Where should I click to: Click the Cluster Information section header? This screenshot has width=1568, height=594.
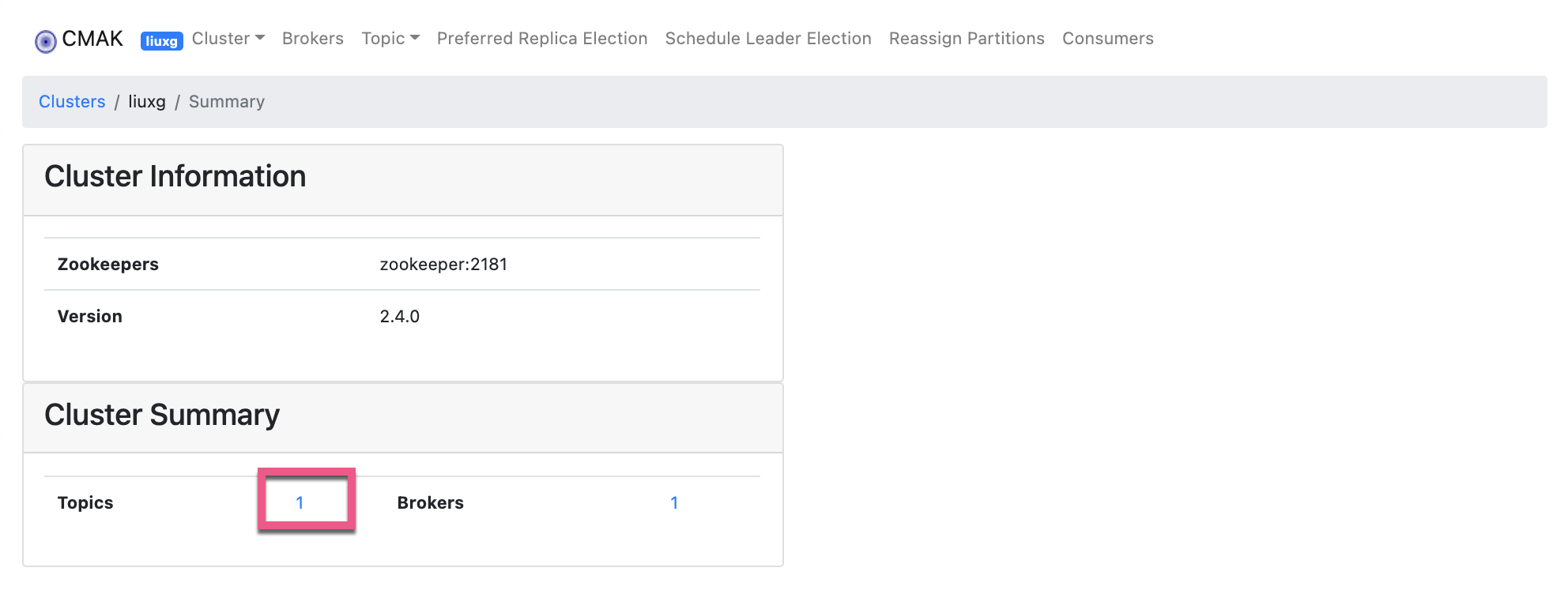click(175, 176)
